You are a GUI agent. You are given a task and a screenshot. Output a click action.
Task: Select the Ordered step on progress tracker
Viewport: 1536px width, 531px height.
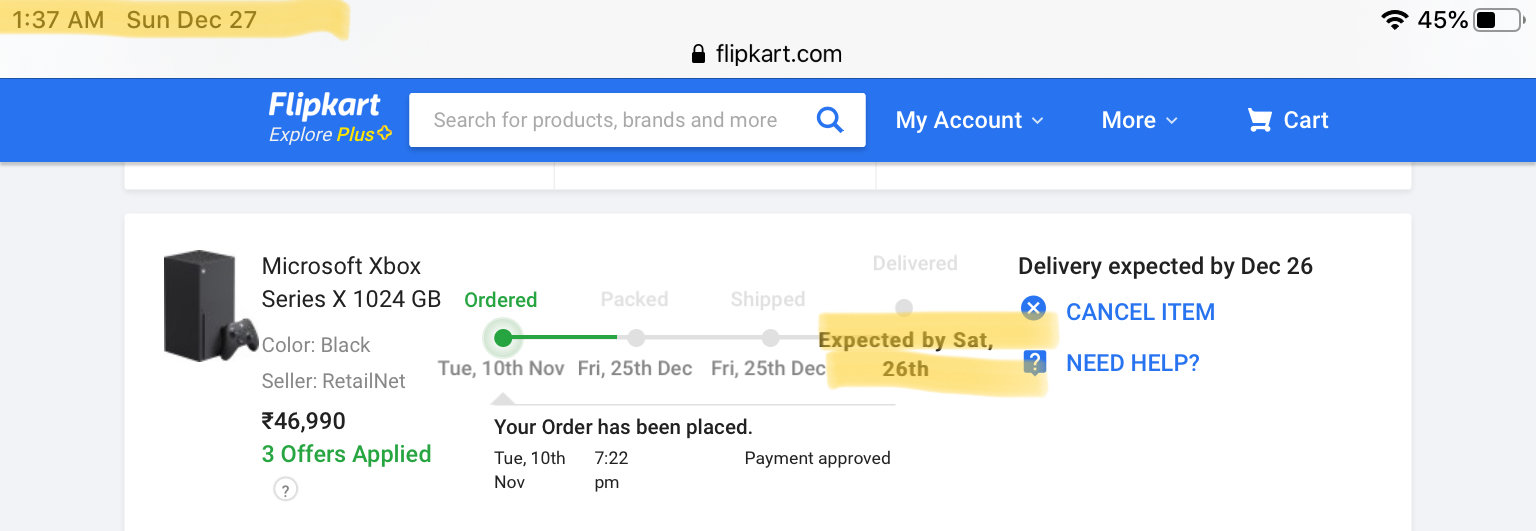click(x=503, y=338)
